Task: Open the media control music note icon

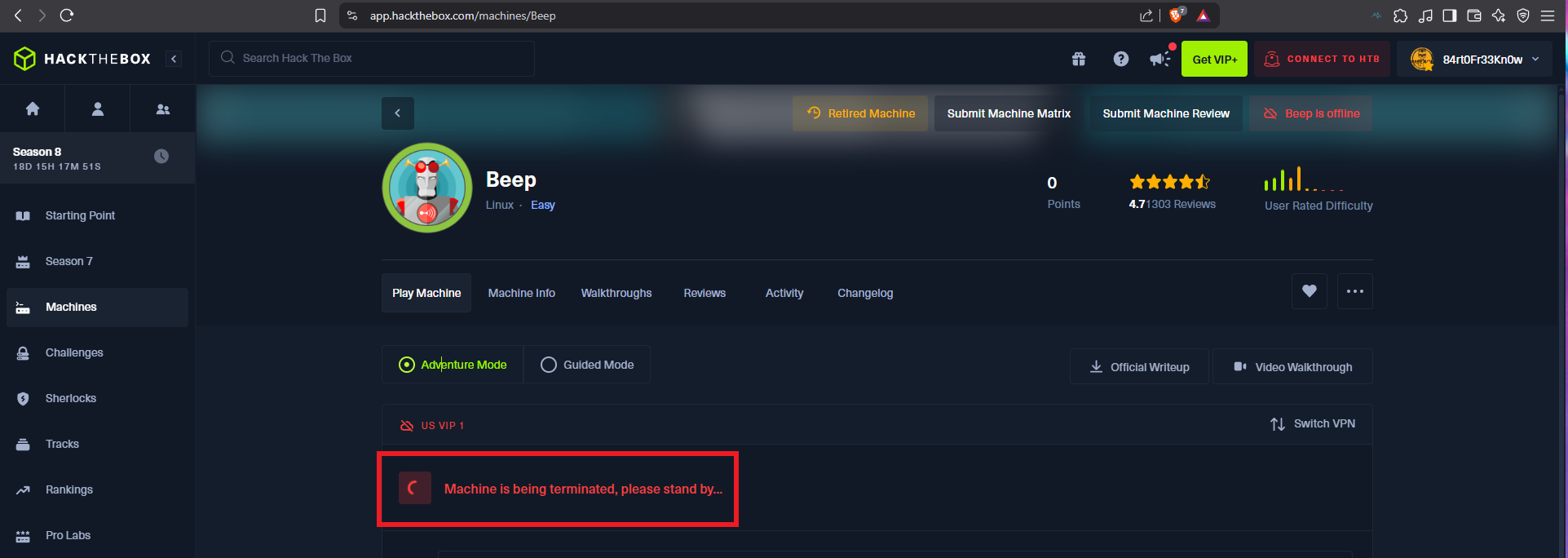Action: (x=1425, y=15)
